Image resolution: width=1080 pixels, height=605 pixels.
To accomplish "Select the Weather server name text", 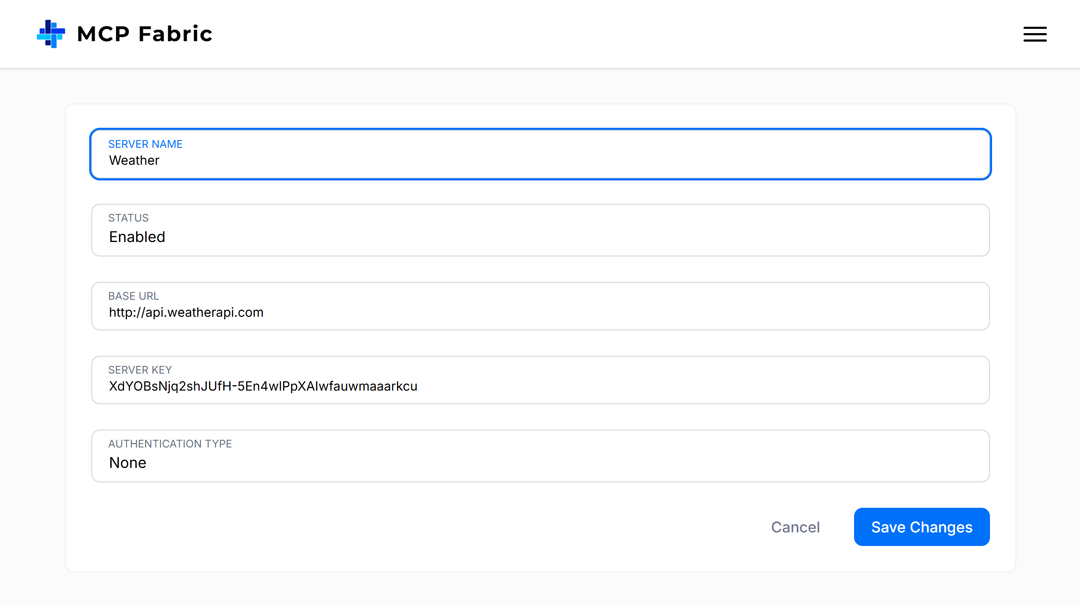I will 131,160.
